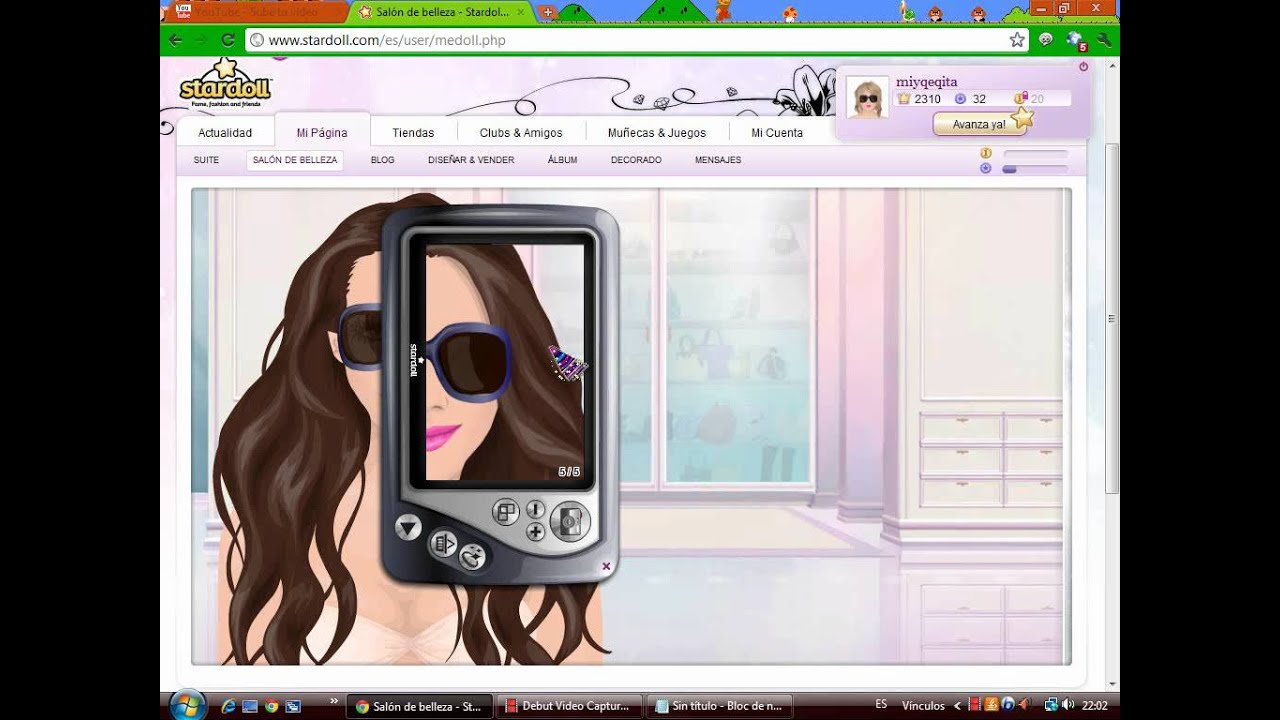Switch to Debut Video Capture taskbar item
This screenshot has width=1280, height=720.
[571, 706]
